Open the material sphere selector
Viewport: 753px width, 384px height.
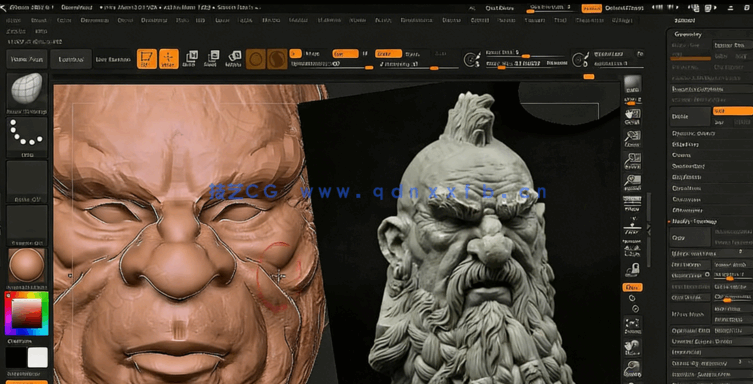pos(27,265)
